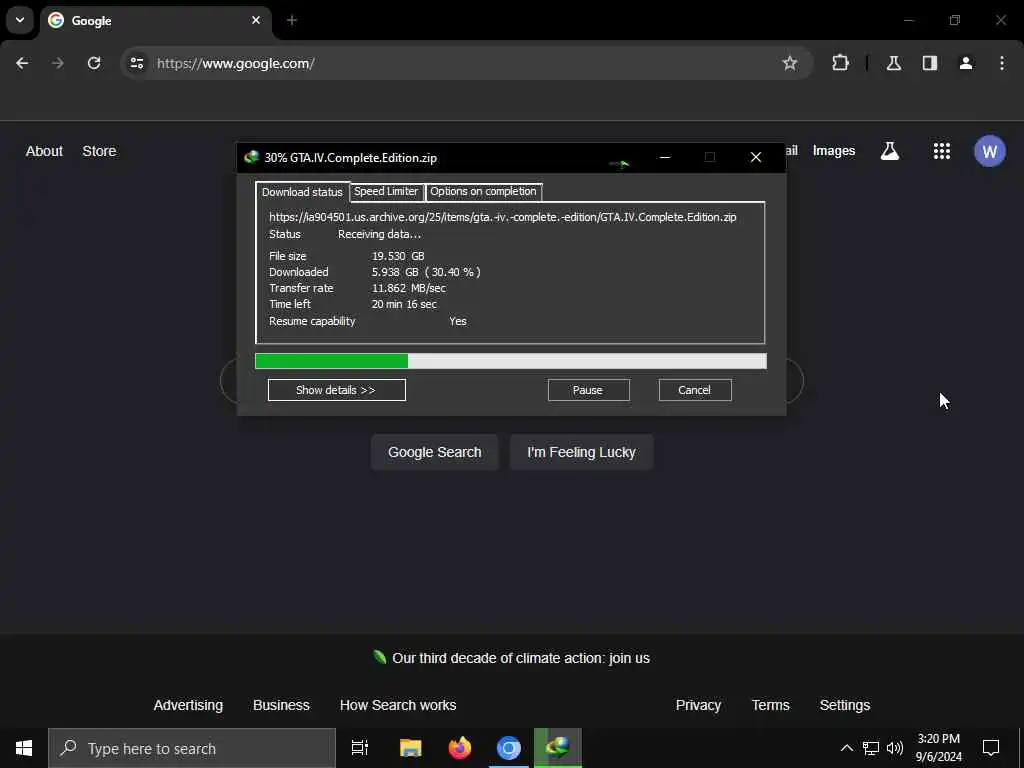Open Terms footer link
The width and height of the screenshot is (1024, 768).
point(771,705)
